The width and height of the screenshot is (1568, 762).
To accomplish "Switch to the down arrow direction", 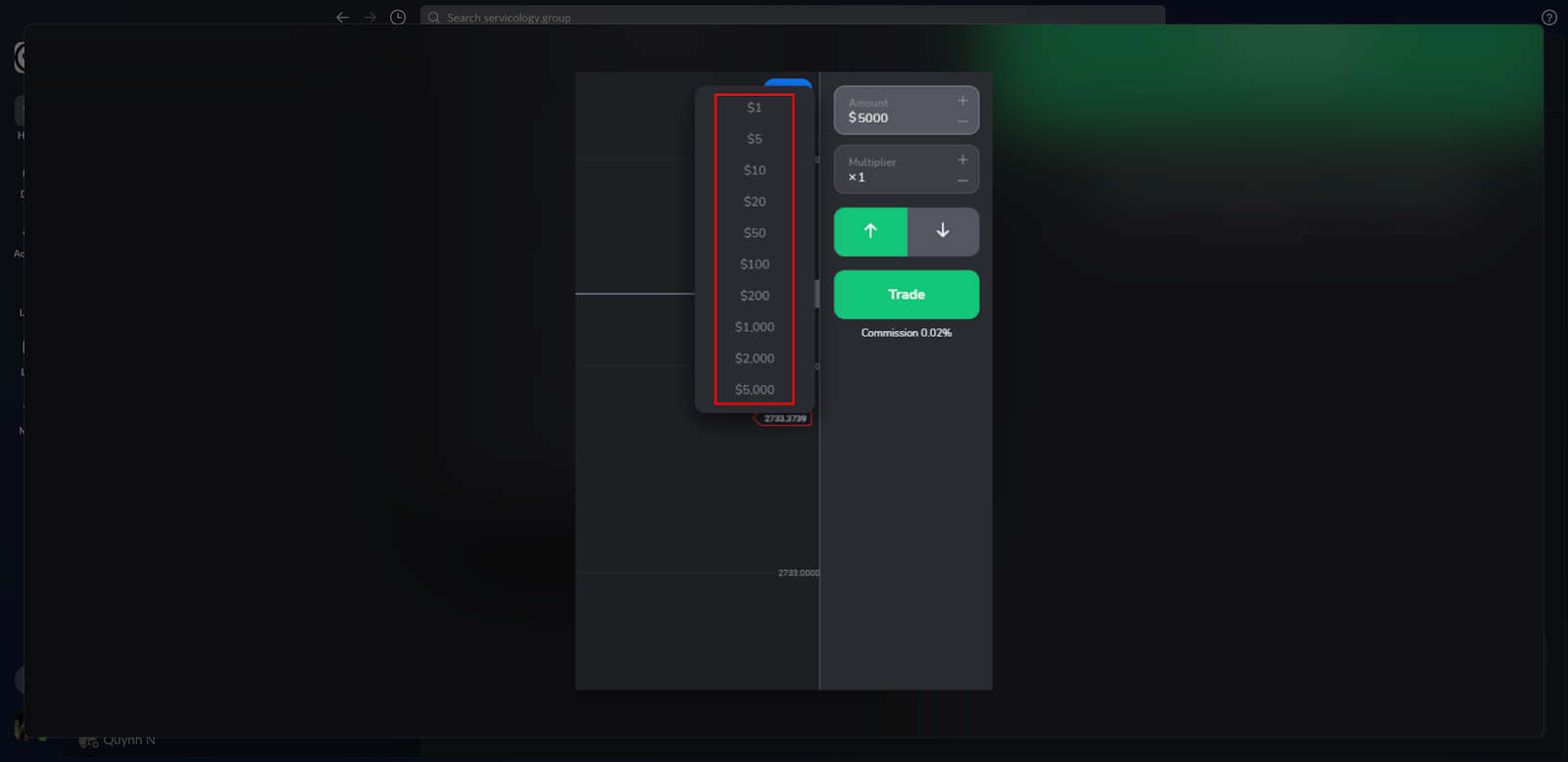I will point(943,231).
